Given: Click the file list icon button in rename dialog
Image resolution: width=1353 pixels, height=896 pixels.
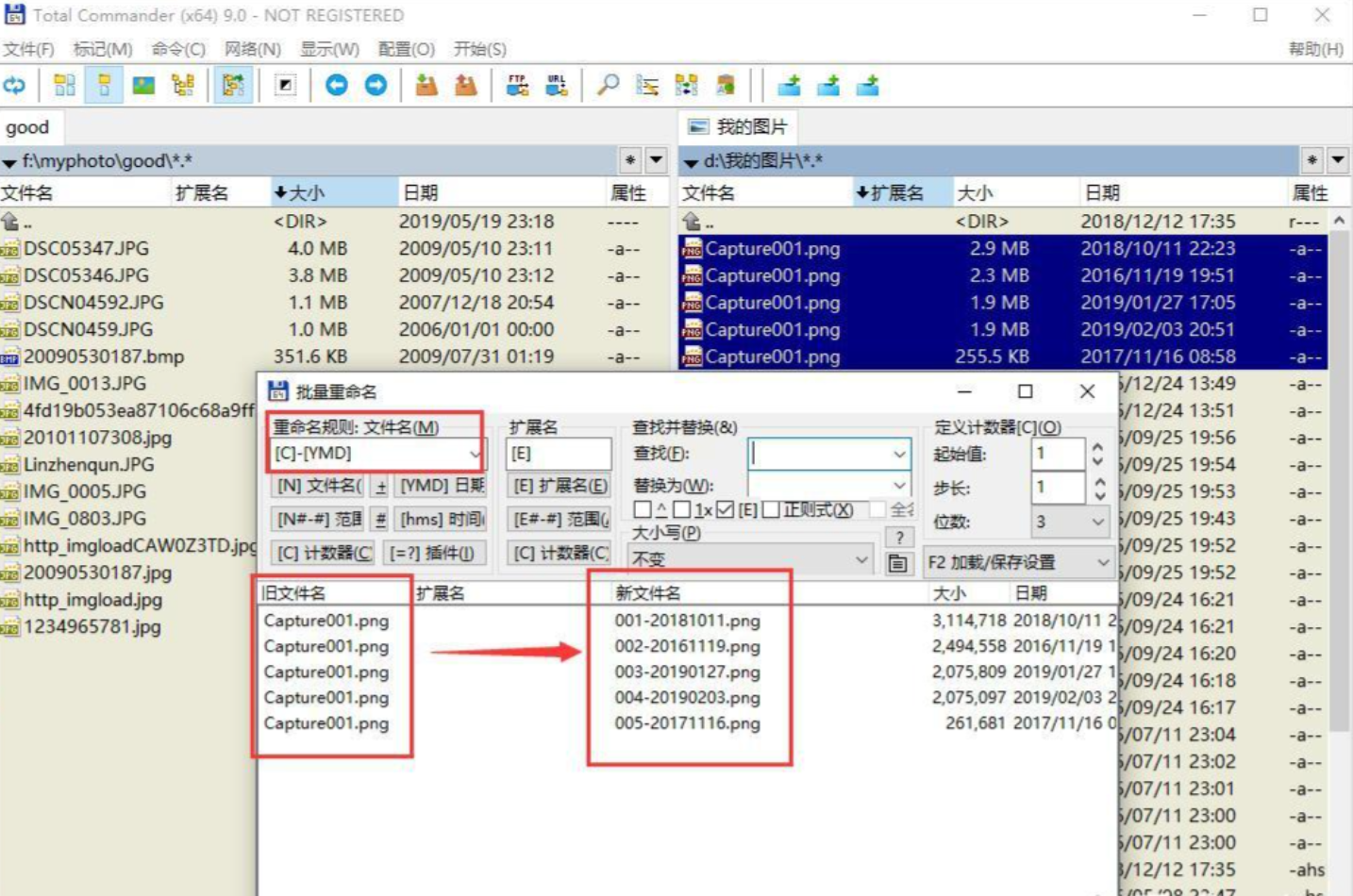Looking at the screenshot, I should (898, 563).
